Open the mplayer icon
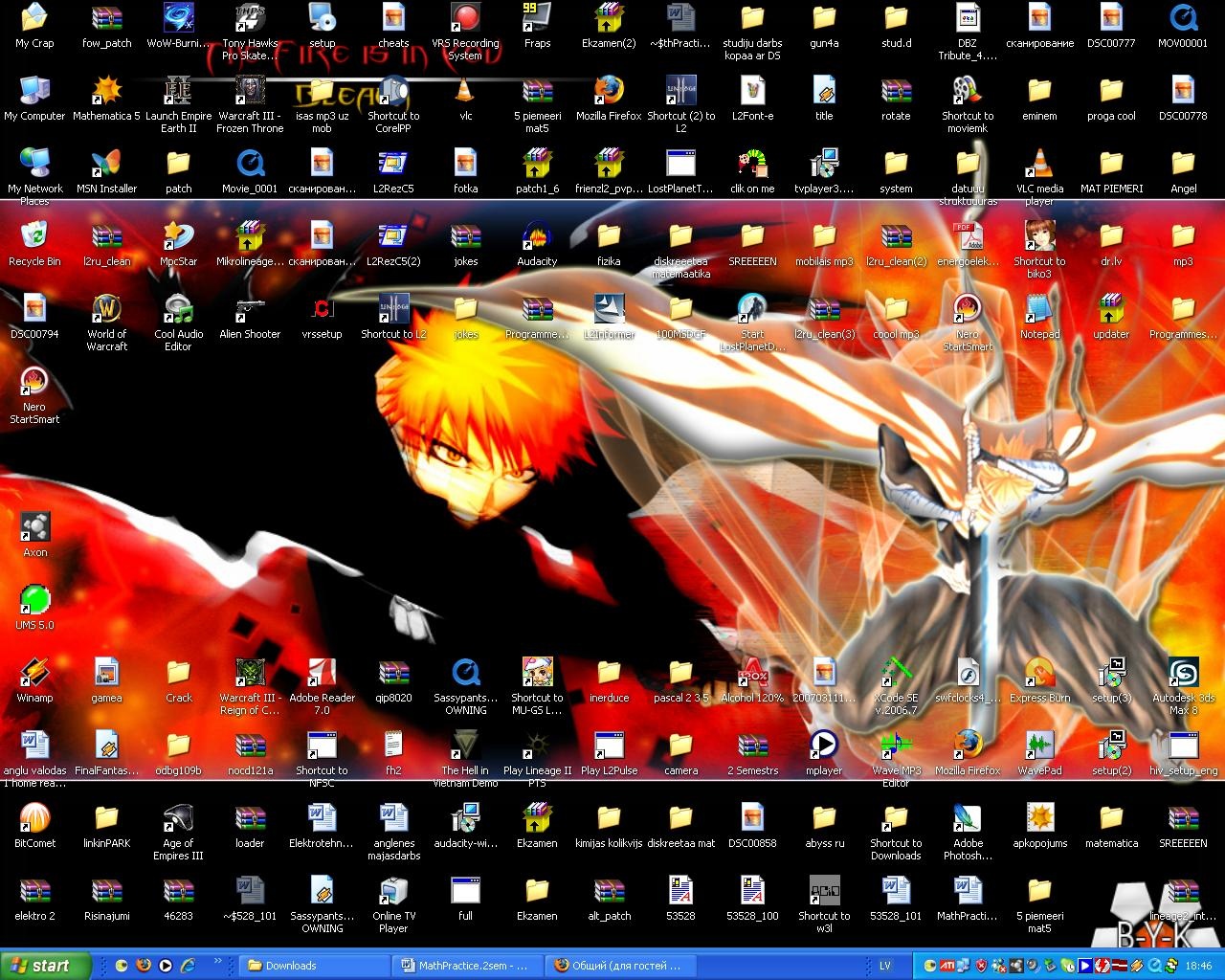1225x980 pixels. pos(824,746)
